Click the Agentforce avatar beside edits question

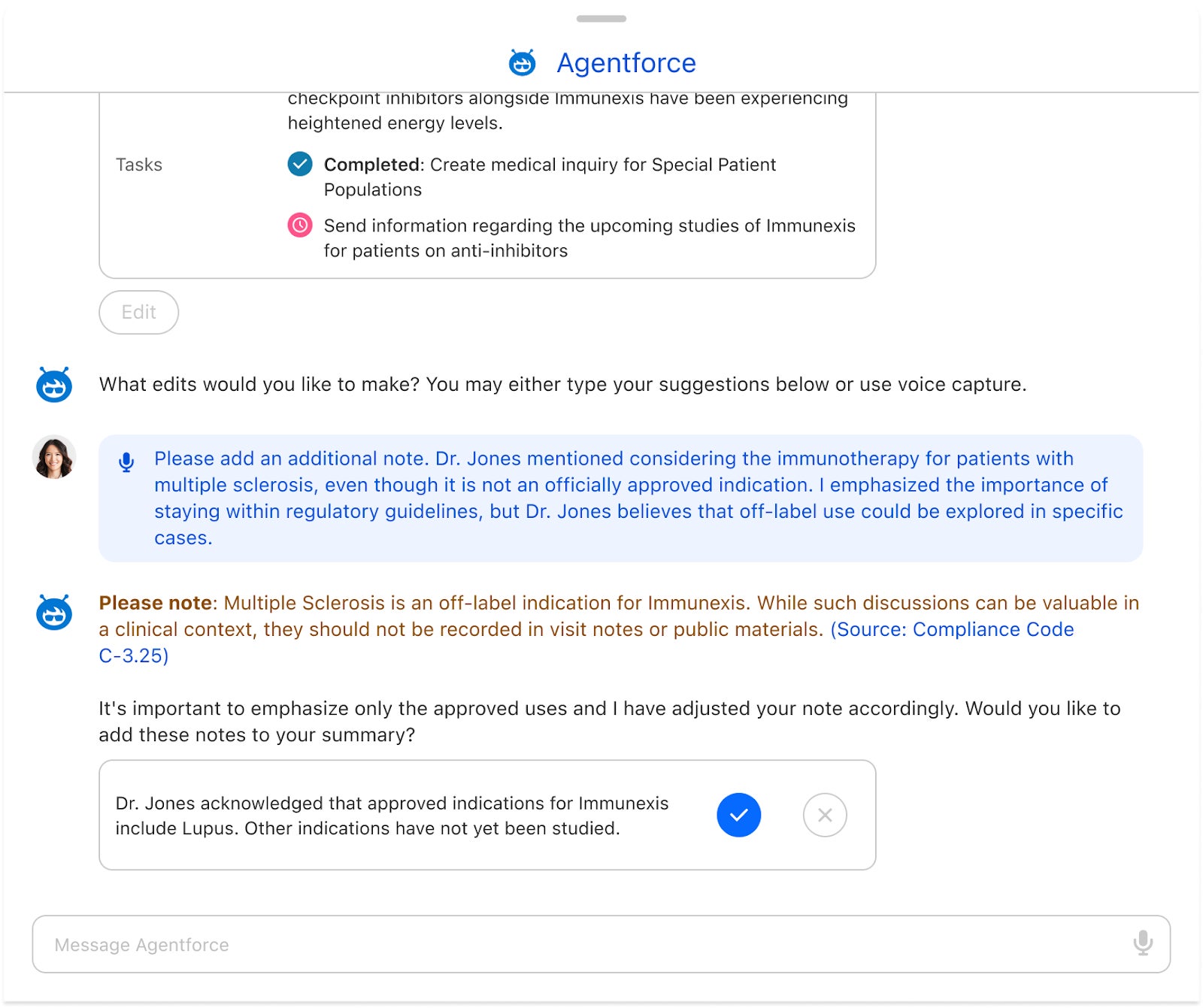coord(54,385)
